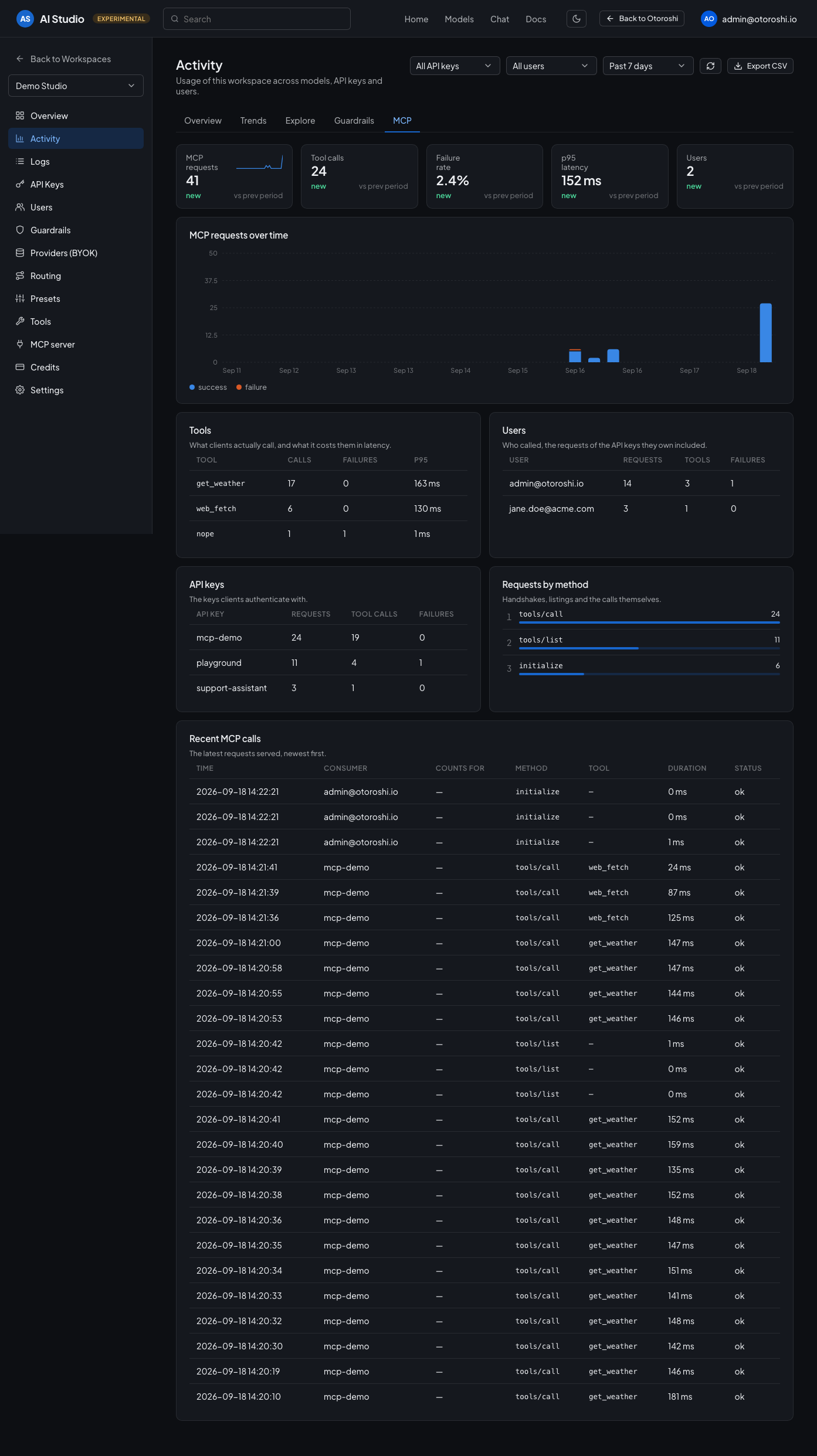Click the nope tool row
The height and width of the screenshot is (1456, 817).
pyautogui.click(x=328, y=533)
